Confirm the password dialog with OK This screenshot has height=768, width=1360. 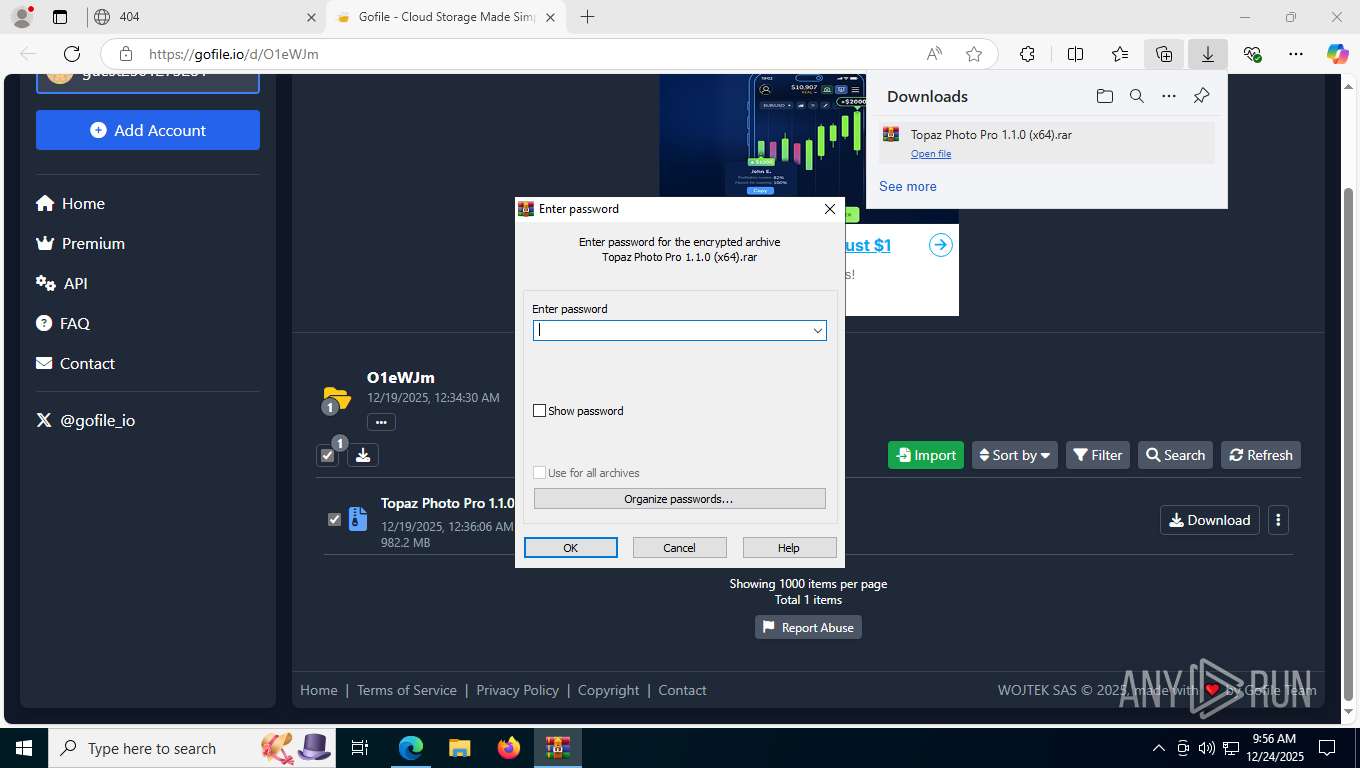click(x=571, y=548)
